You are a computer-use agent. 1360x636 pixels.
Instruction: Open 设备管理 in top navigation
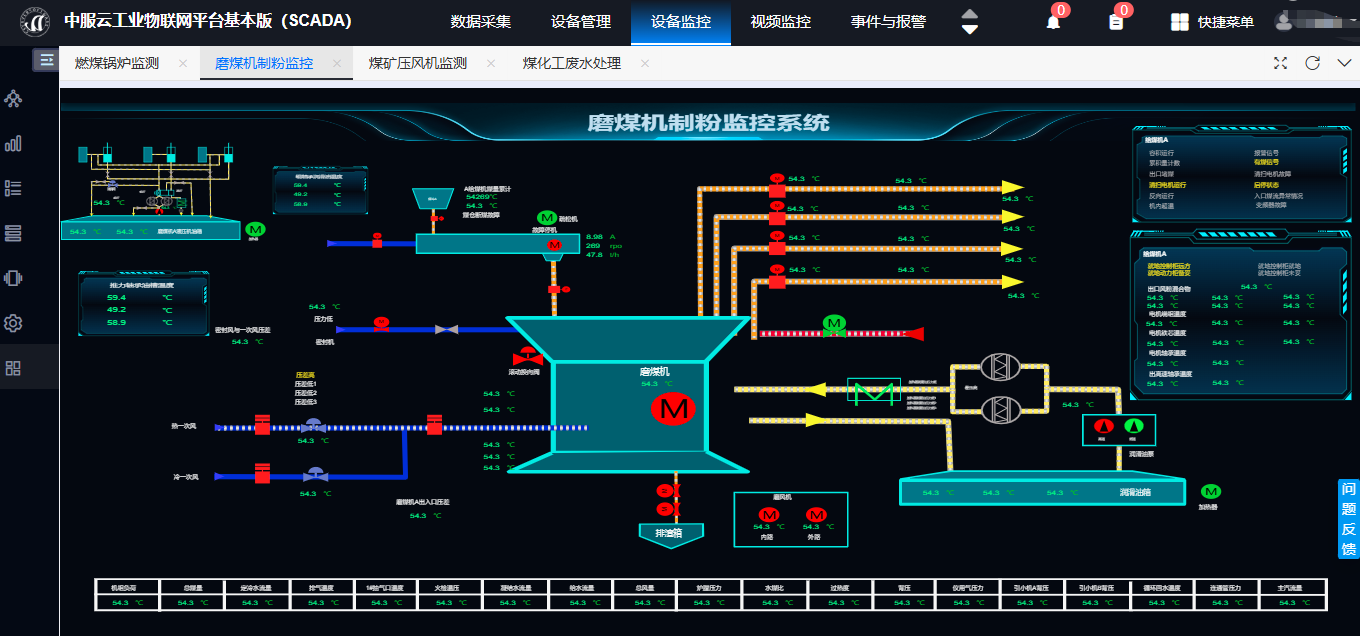pyautogui.click(x=581, y=22)
